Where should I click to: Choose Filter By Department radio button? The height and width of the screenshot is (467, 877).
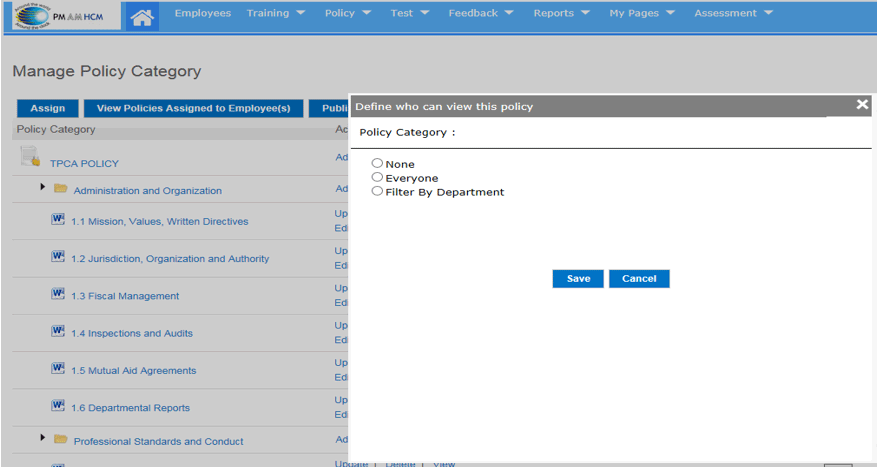(x=377, y=191)
